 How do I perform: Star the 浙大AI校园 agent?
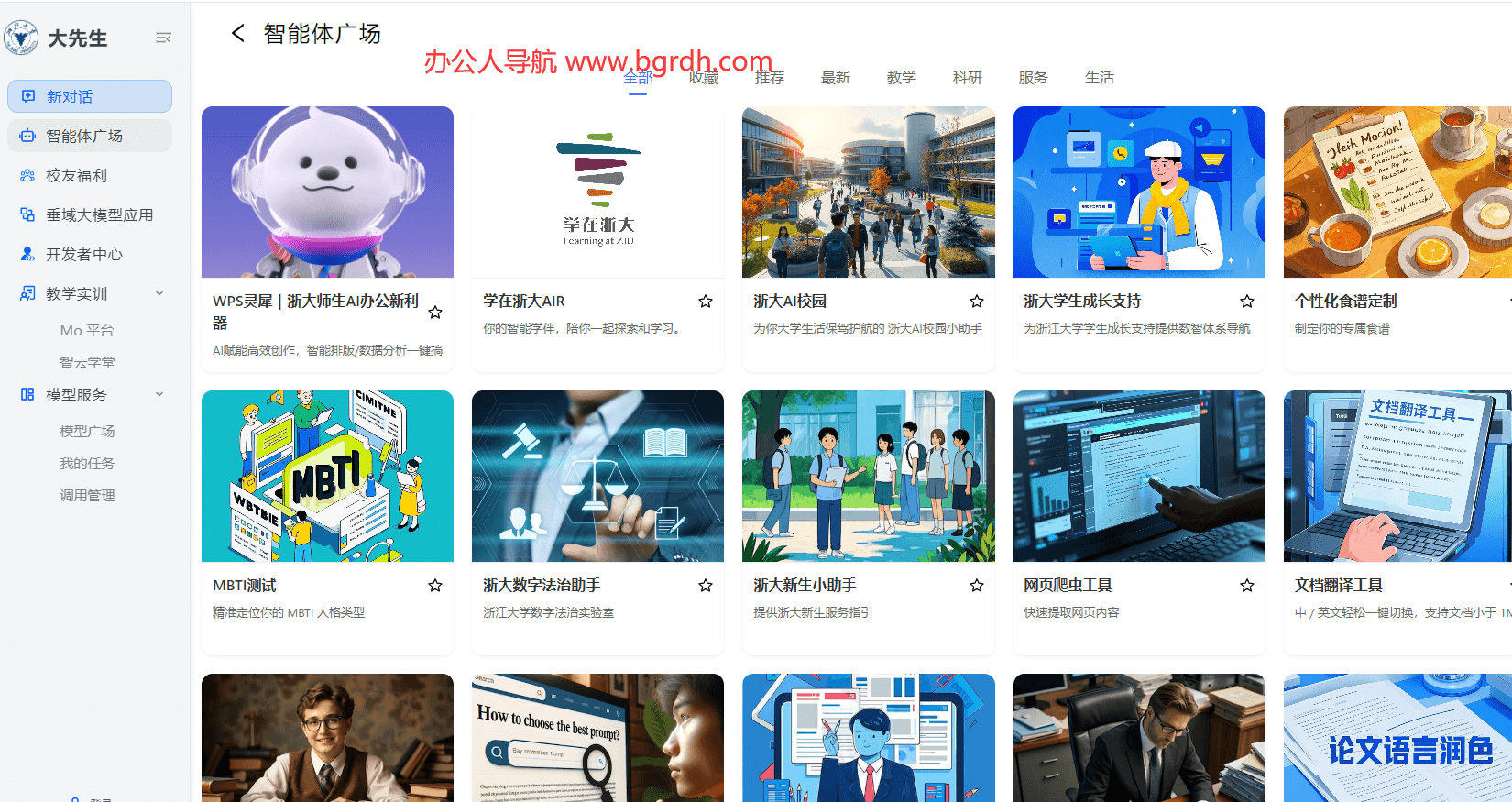coord(977,302)
